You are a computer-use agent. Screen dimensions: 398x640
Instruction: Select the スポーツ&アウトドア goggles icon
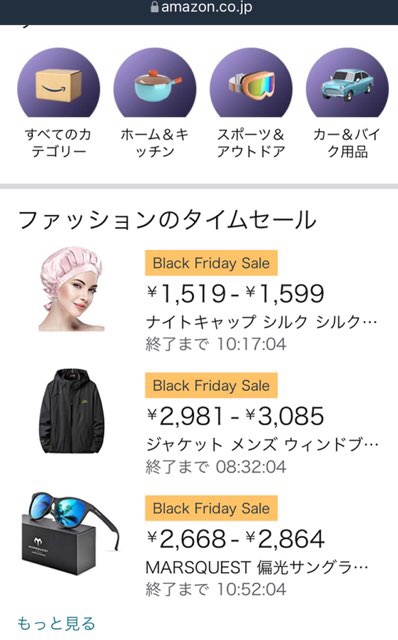click(x=251, y=82)
